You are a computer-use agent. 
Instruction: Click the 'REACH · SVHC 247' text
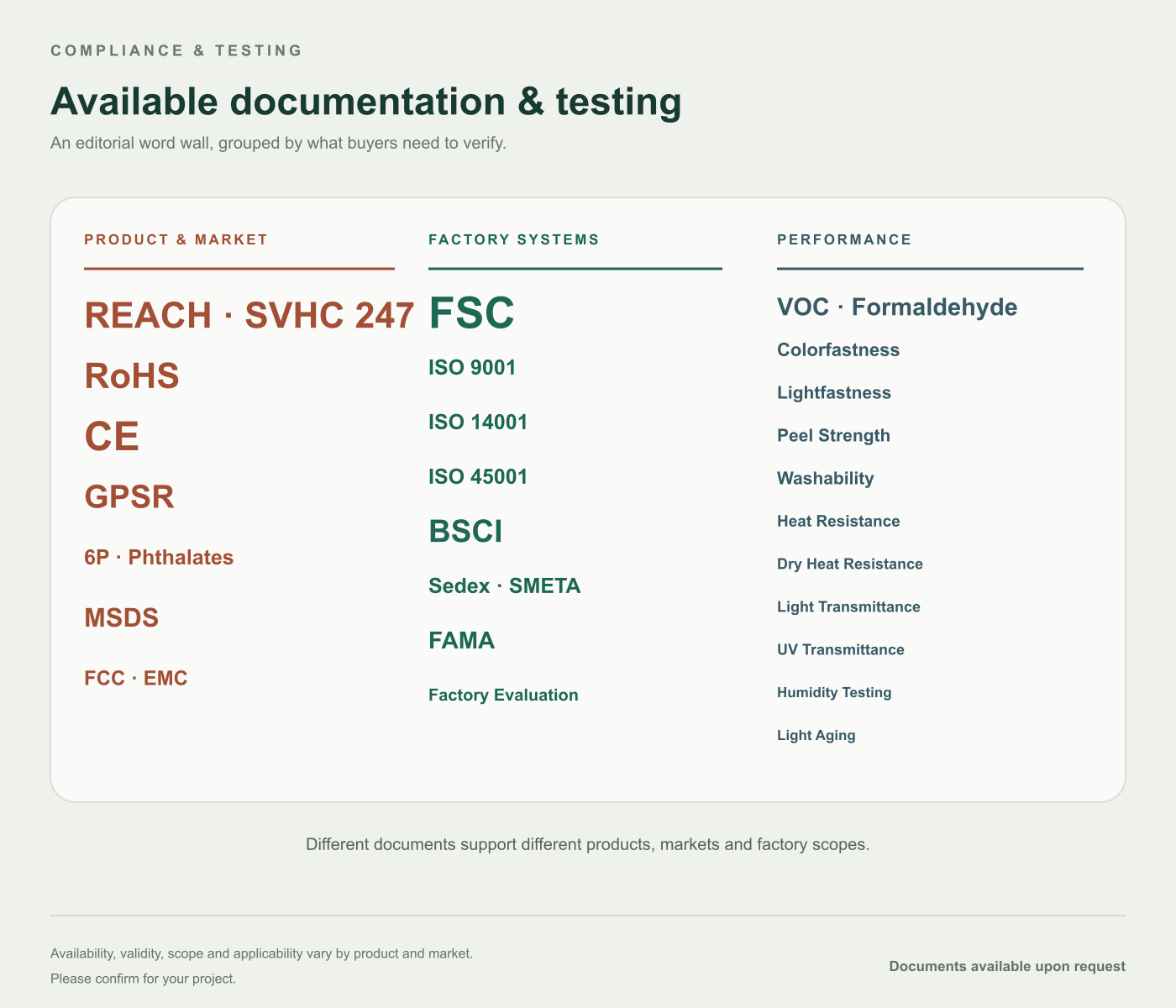point(249,315)
